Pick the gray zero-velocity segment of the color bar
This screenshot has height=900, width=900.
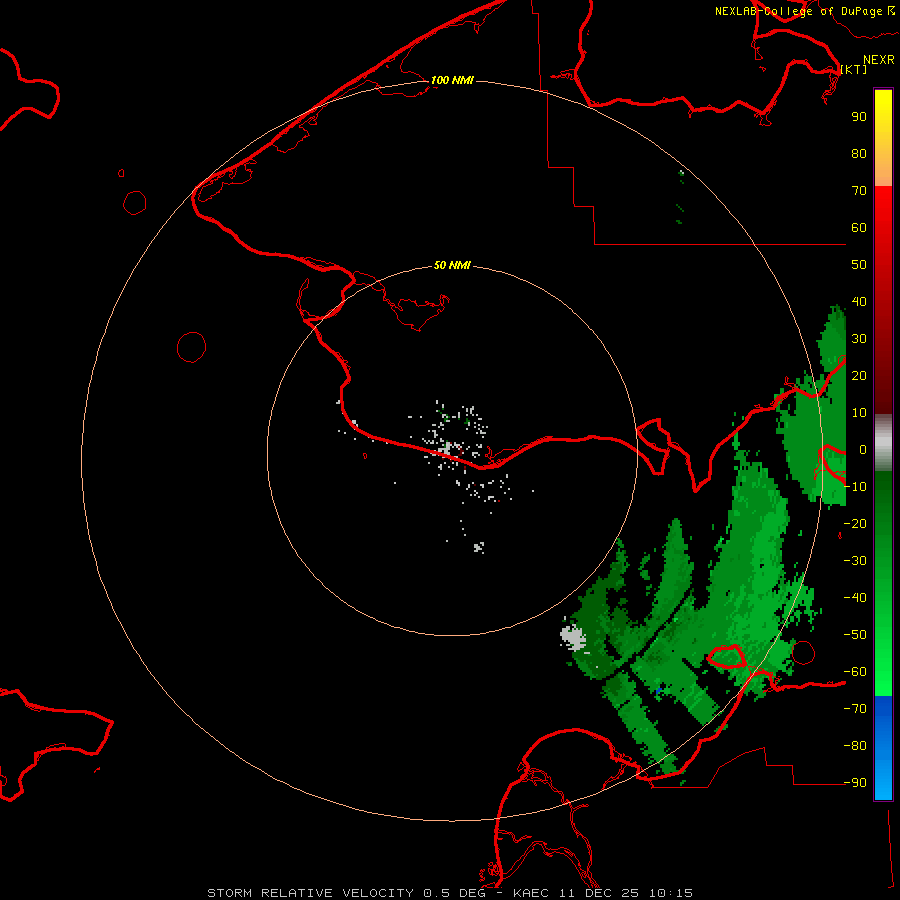(x=883, y=443)
